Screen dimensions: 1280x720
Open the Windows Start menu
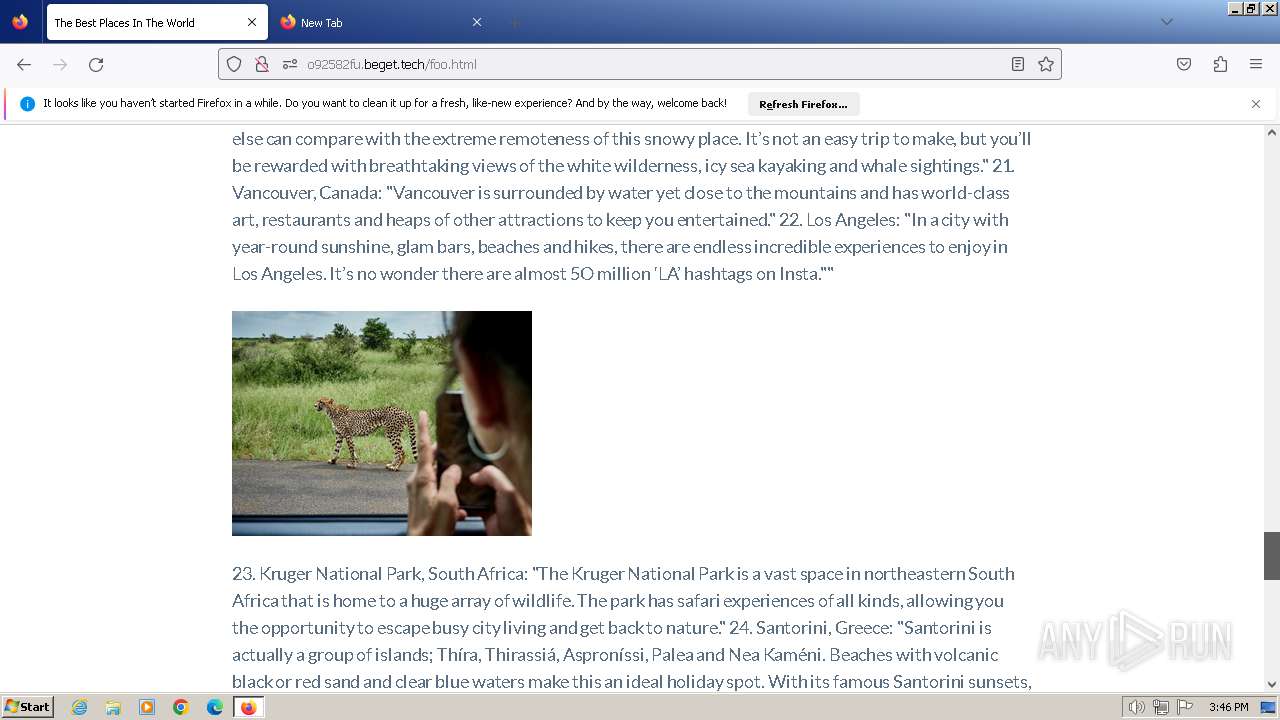coord(28,707)
